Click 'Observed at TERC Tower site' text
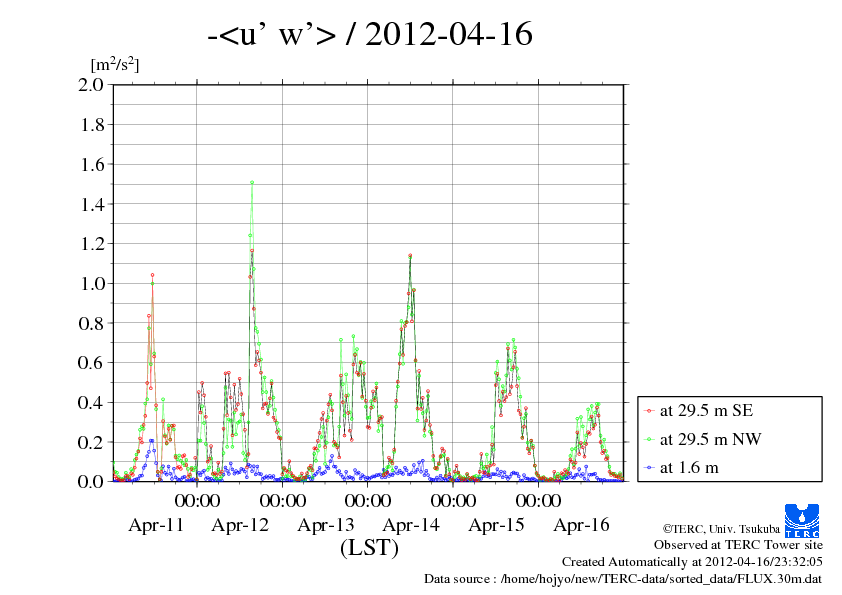 pos(738,545)
